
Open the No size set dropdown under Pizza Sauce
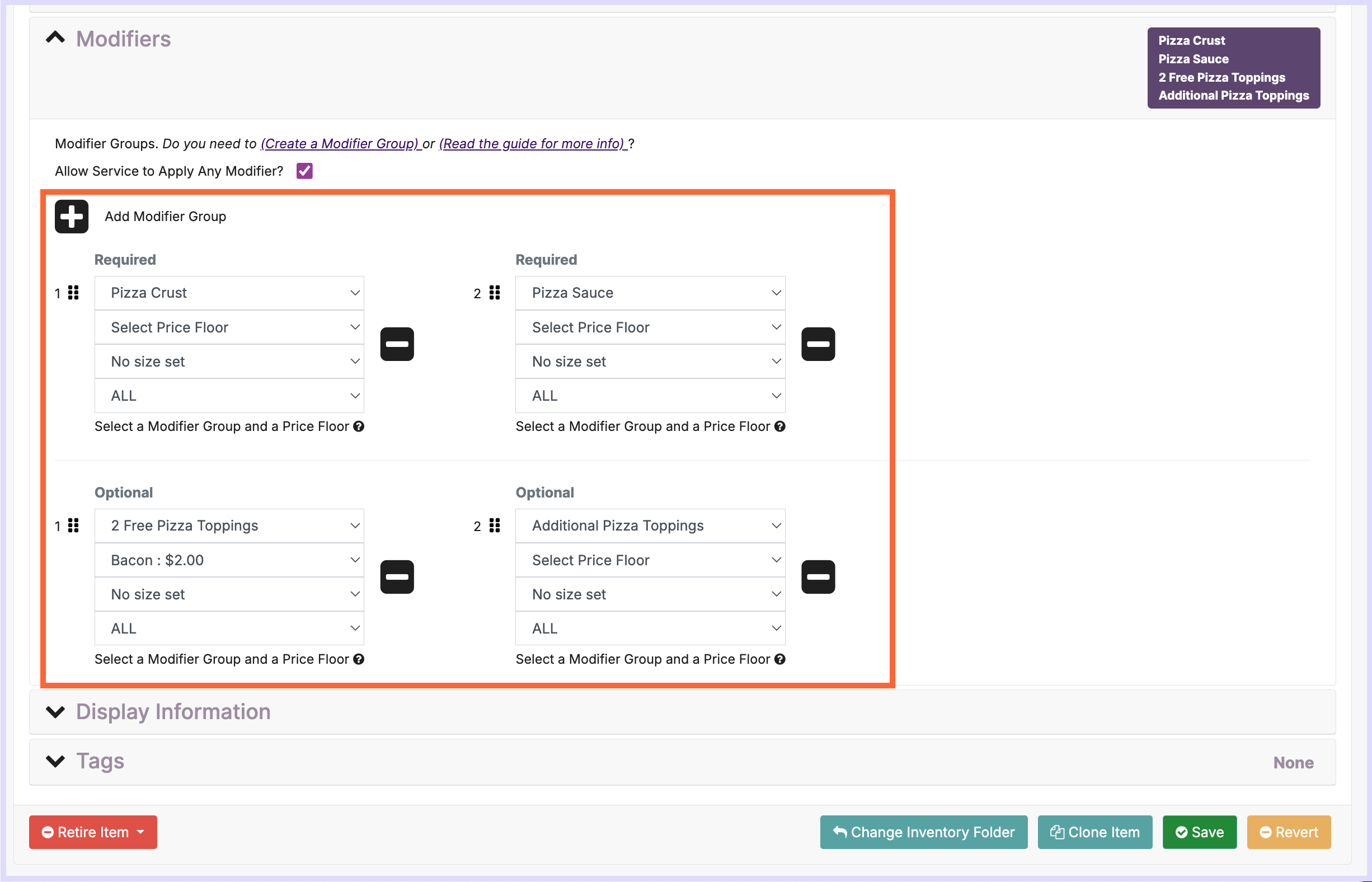650,362
